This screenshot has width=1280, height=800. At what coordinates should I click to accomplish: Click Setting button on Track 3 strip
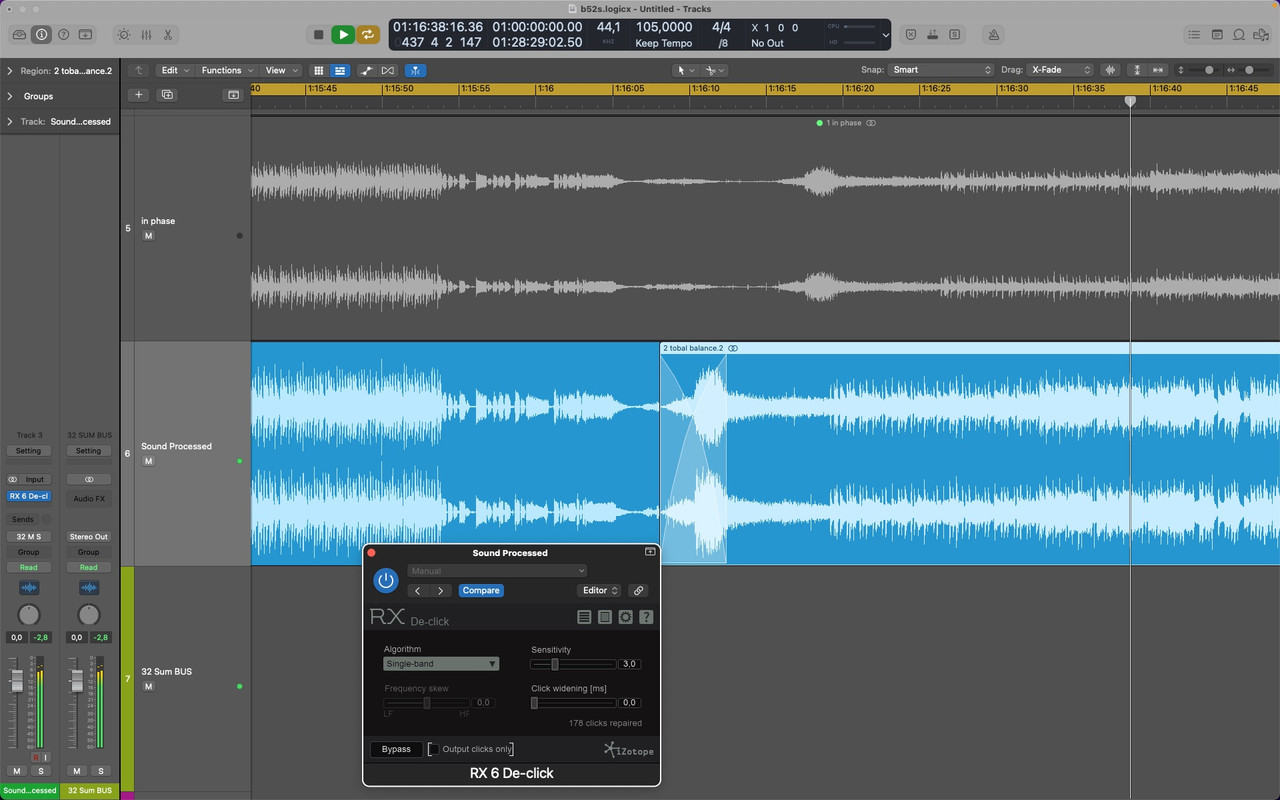(29, 451)
